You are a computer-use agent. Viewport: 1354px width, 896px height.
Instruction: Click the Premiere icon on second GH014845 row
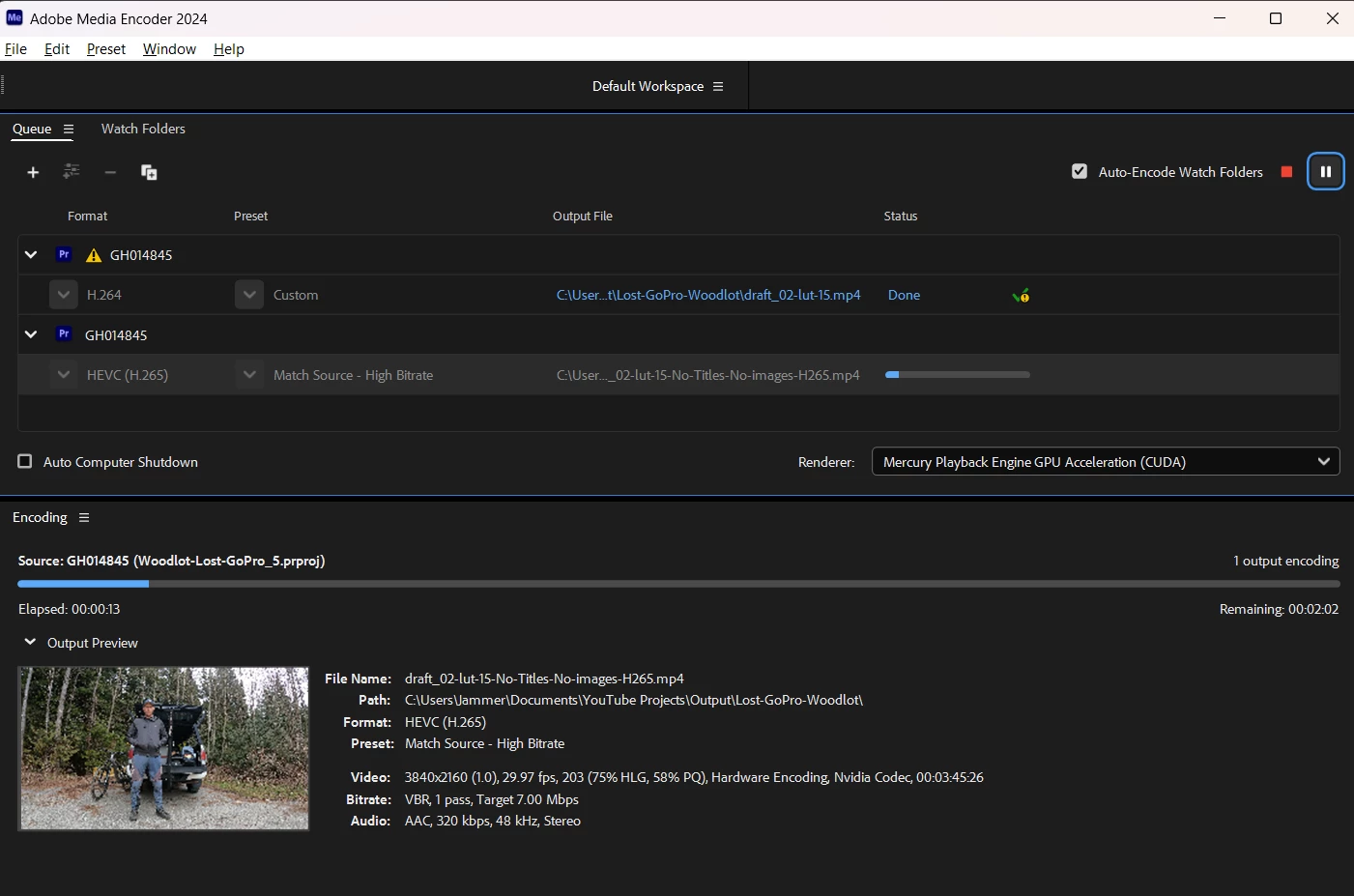coord(64,333)
